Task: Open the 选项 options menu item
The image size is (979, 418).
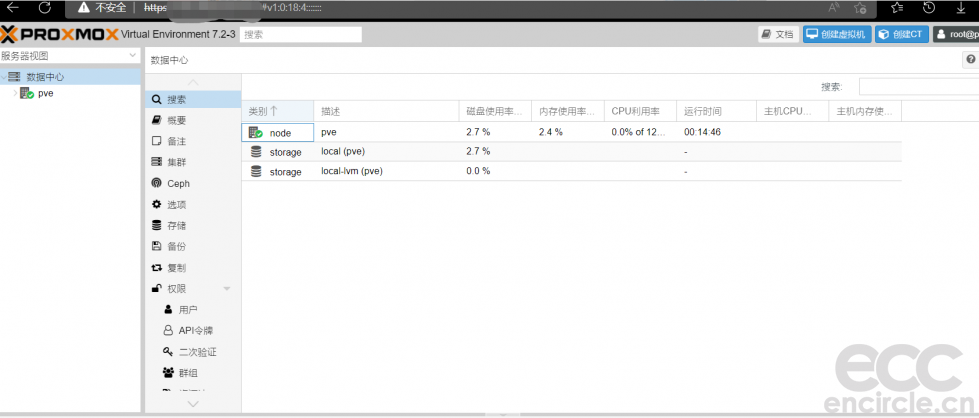Action: (193, 205)
